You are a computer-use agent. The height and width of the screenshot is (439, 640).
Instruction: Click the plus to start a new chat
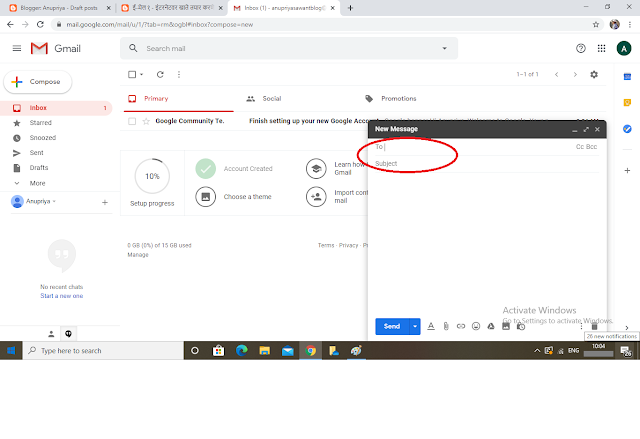pyautogui.click(x=105, y=202)
